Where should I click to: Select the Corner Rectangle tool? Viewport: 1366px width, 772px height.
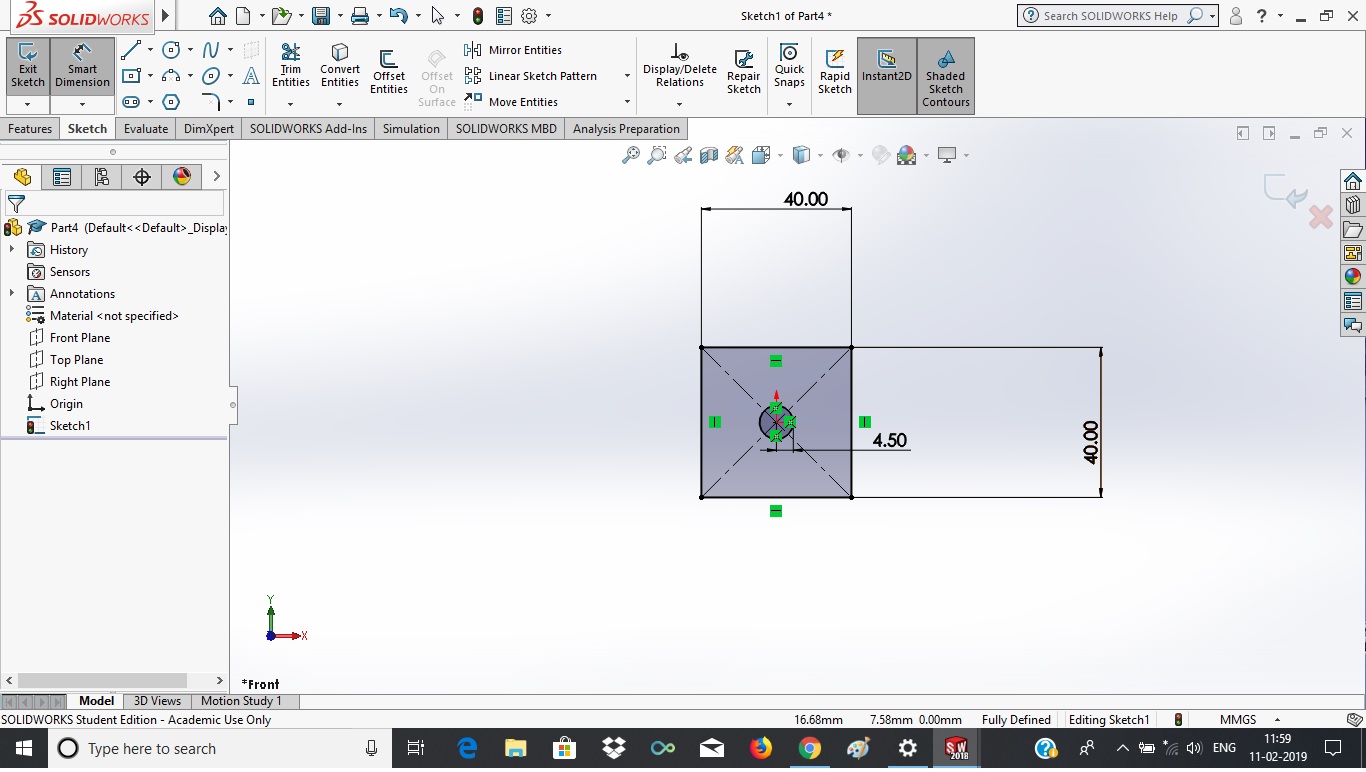[x=131, y=76]
